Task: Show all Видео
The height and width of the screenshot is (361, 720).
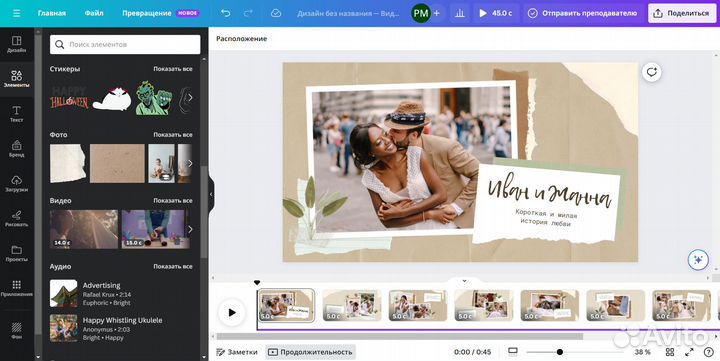Action: coord(173,201)
